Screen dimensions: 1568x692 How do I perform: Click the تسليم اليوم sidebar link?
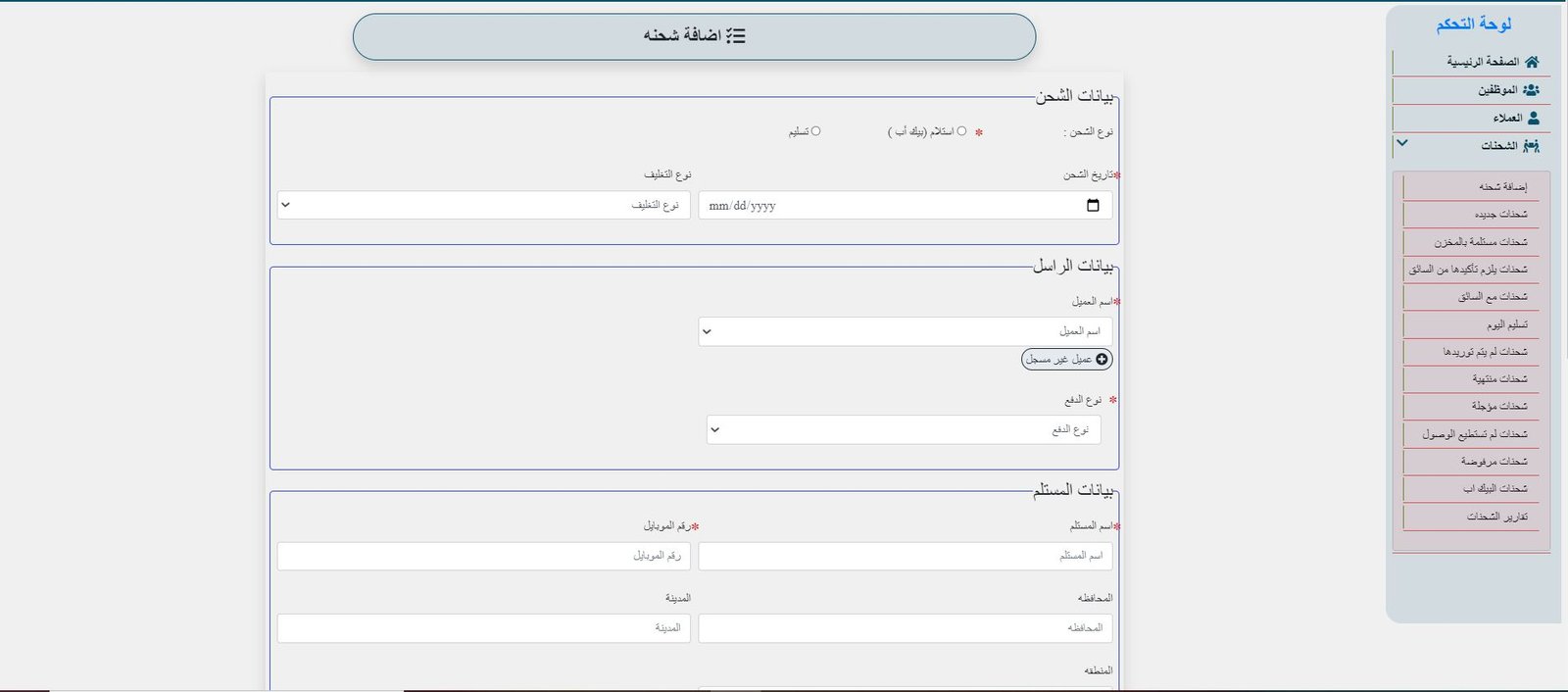tap(1506, 324)
